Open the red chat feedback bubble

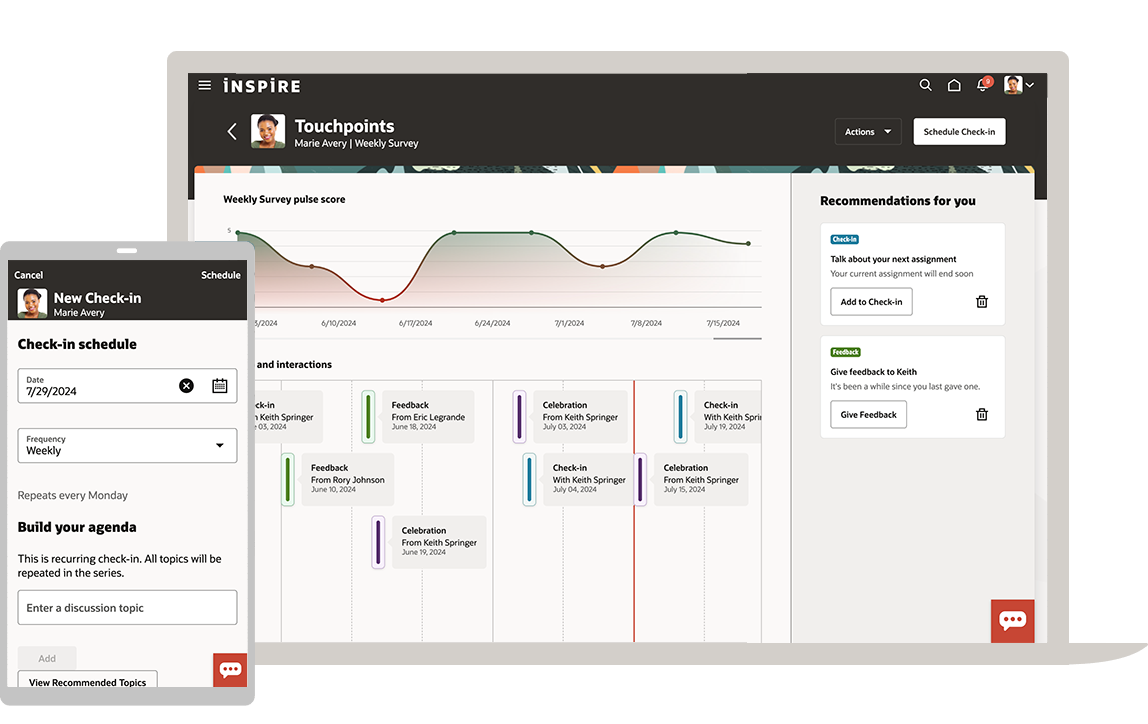[x=1012, y=620]
